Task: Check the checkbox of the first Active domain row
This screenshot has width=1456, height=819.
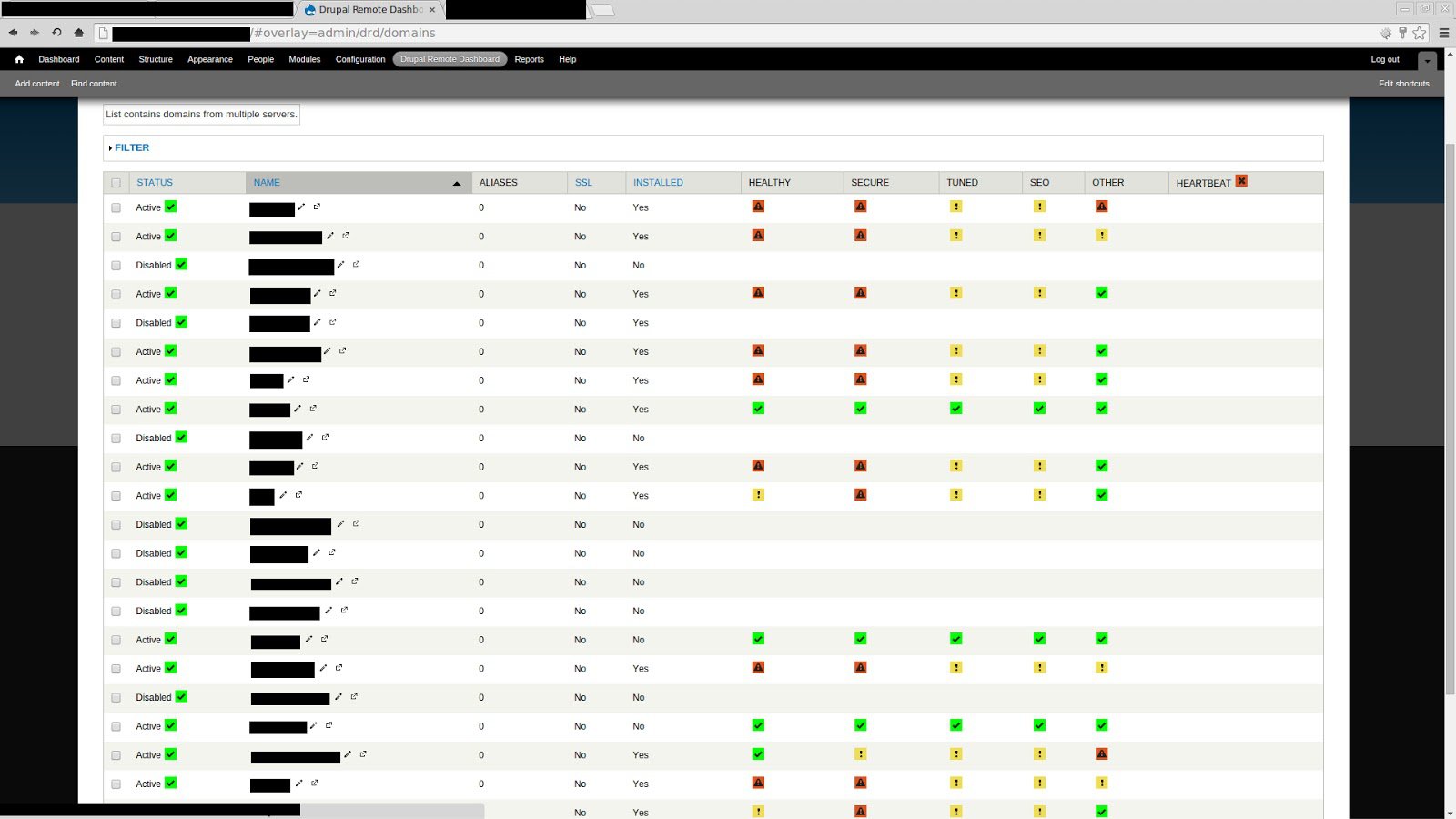Action: (116, 207)
